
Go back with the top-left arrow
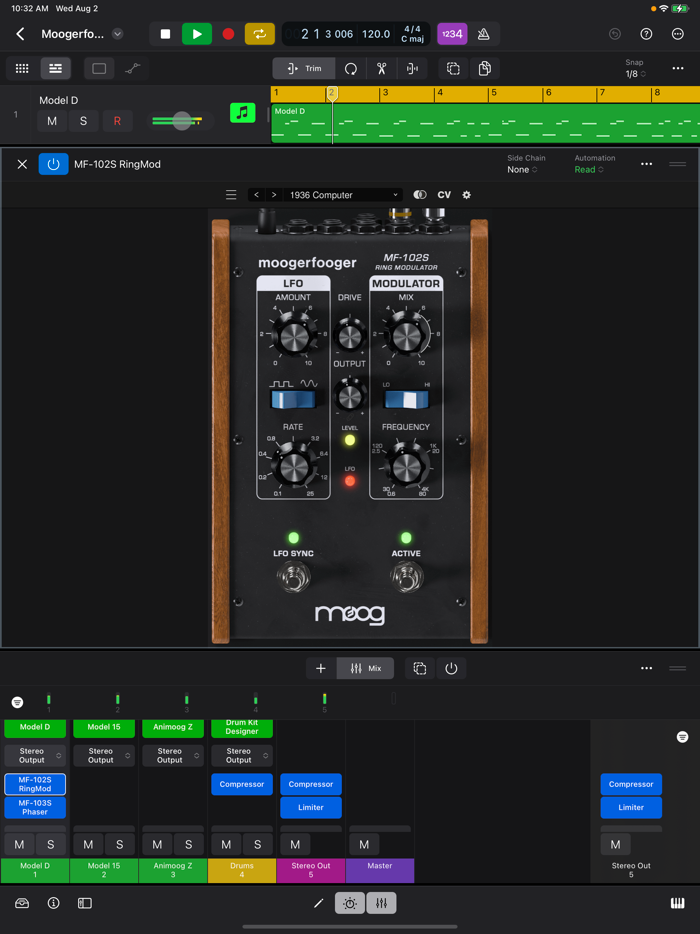[x=20, y=34]
